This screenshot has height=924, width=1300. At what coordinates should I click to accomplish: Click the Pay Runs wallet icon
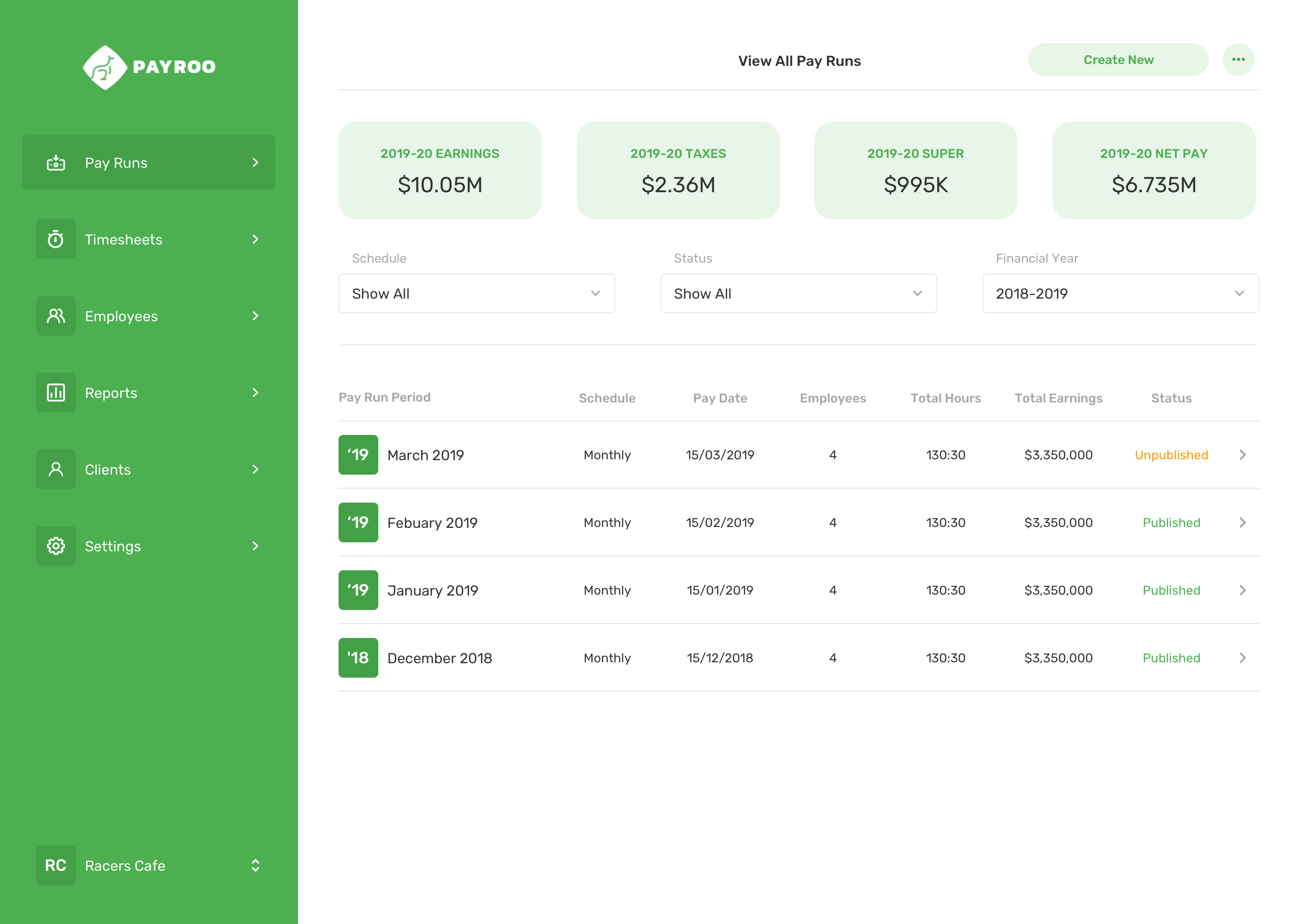point(56,163)
